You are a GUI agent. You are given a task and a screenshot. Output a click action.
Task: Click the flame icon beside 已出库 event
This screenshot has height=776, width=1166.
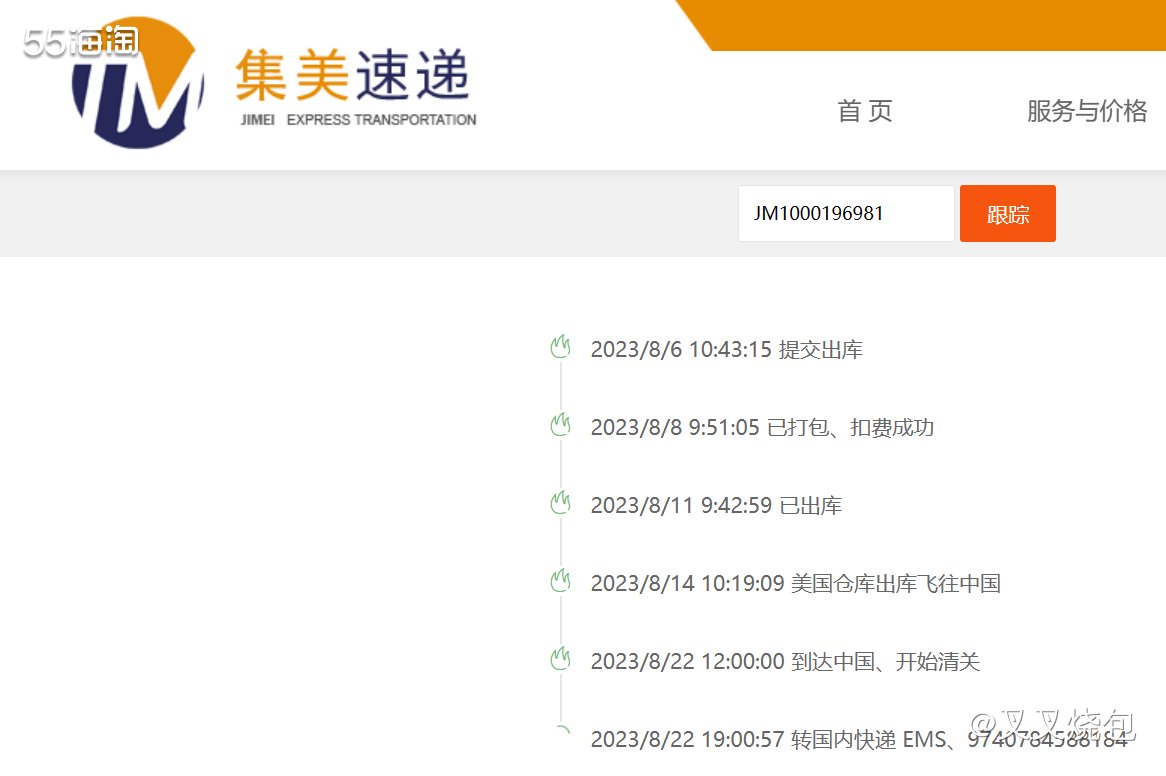point(560,501)
